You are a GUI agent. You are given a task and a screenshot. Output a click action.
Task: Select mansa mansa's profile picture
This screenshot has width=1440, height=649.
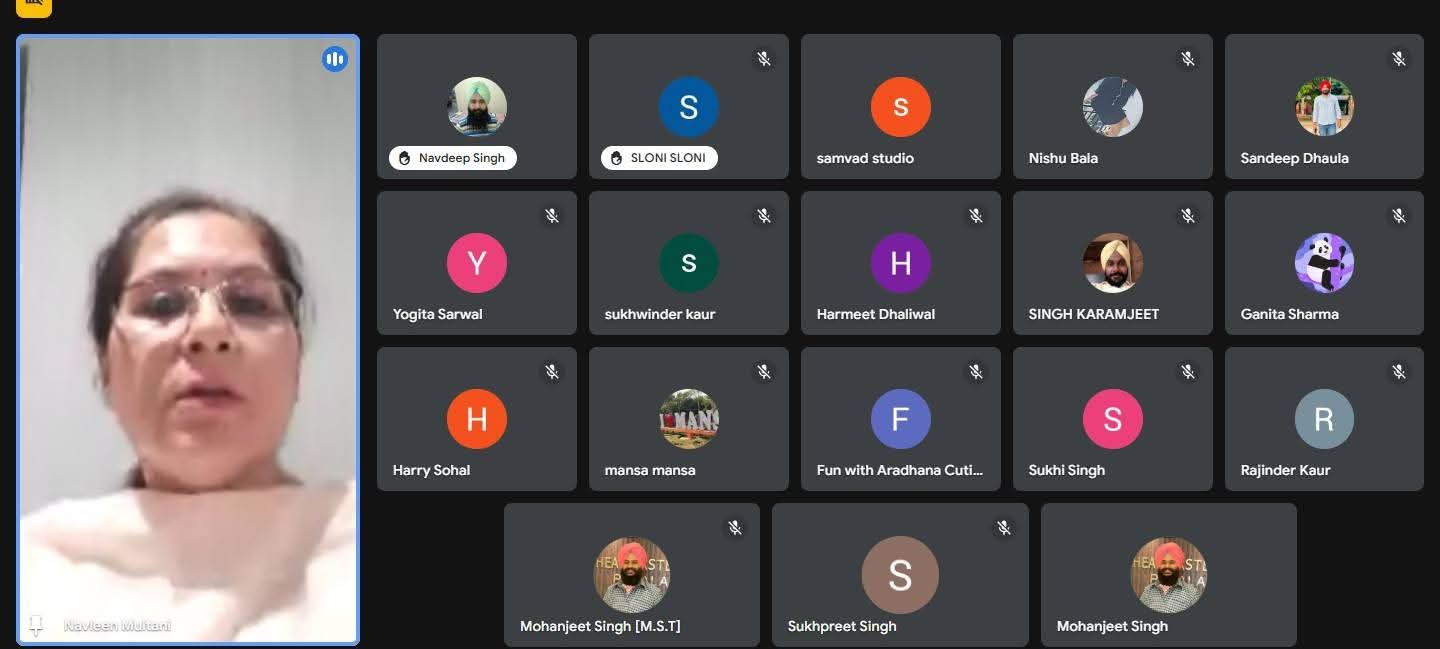689,419
